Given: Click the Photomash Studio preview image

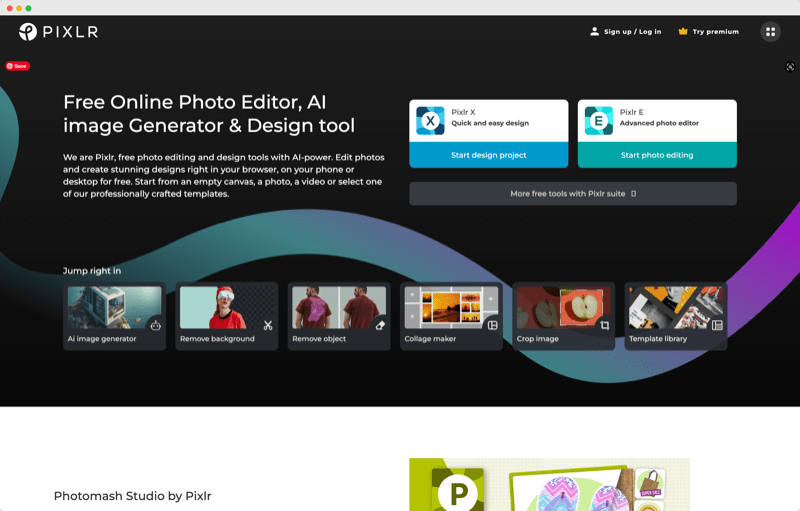Looking at the screenshot, I should [x=549, y=486].
